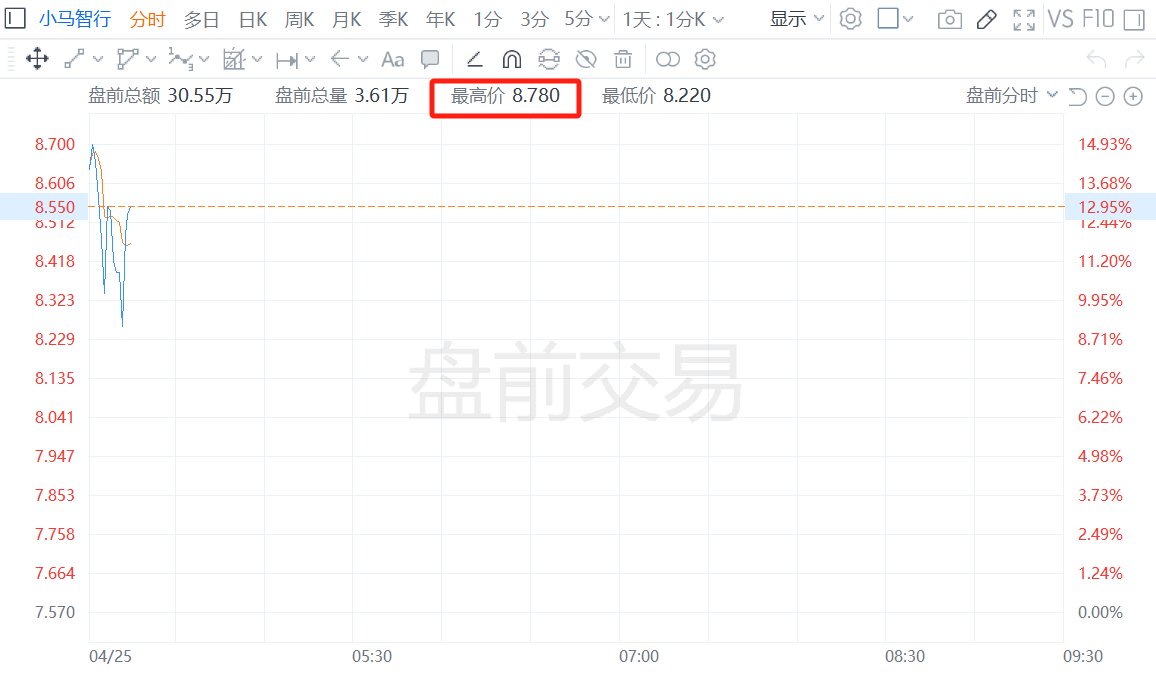Open the 显示 display dropdown

pyautogui.click(x=797, y=19)
